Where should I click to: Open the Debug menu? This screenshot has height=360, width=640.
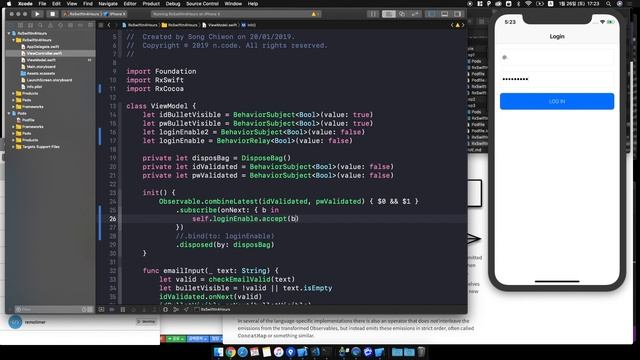click(173, 4)
